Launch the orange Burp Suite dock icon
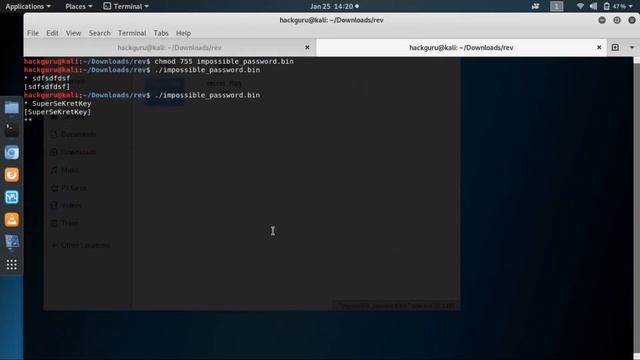Image resolution: width=640 pixels, height=360 pixels. click(x=11, y=175)
